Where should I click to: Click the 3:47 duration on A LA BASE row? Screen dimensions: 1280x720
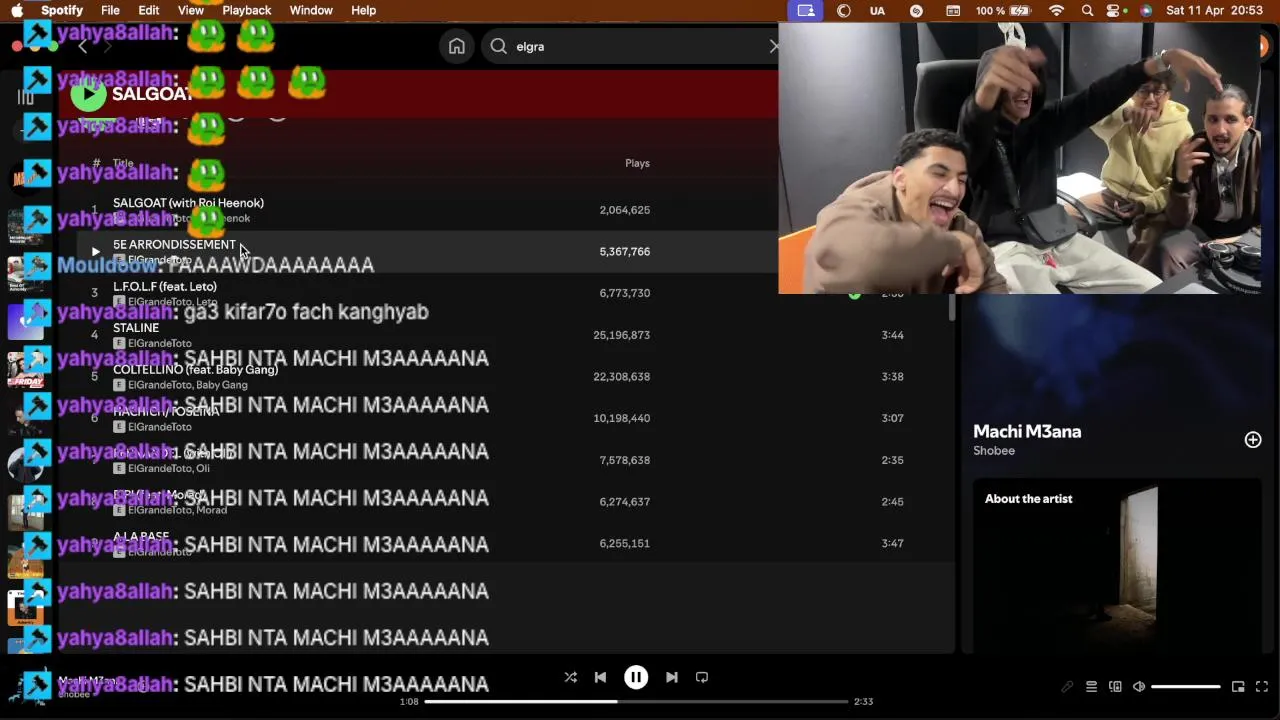pos(892,543)
